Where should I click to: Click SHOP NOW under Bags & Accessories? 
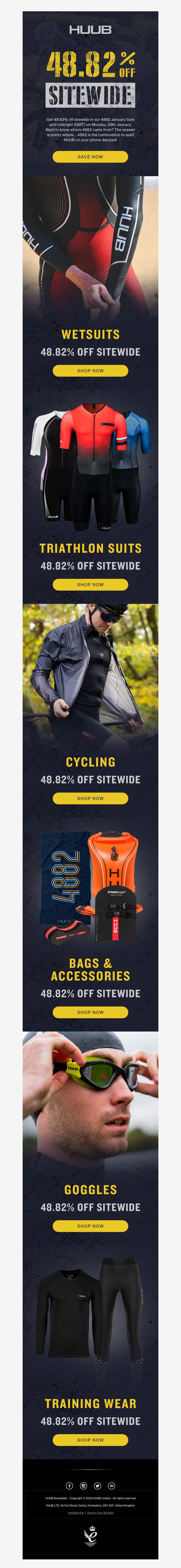pos(90,1012)
